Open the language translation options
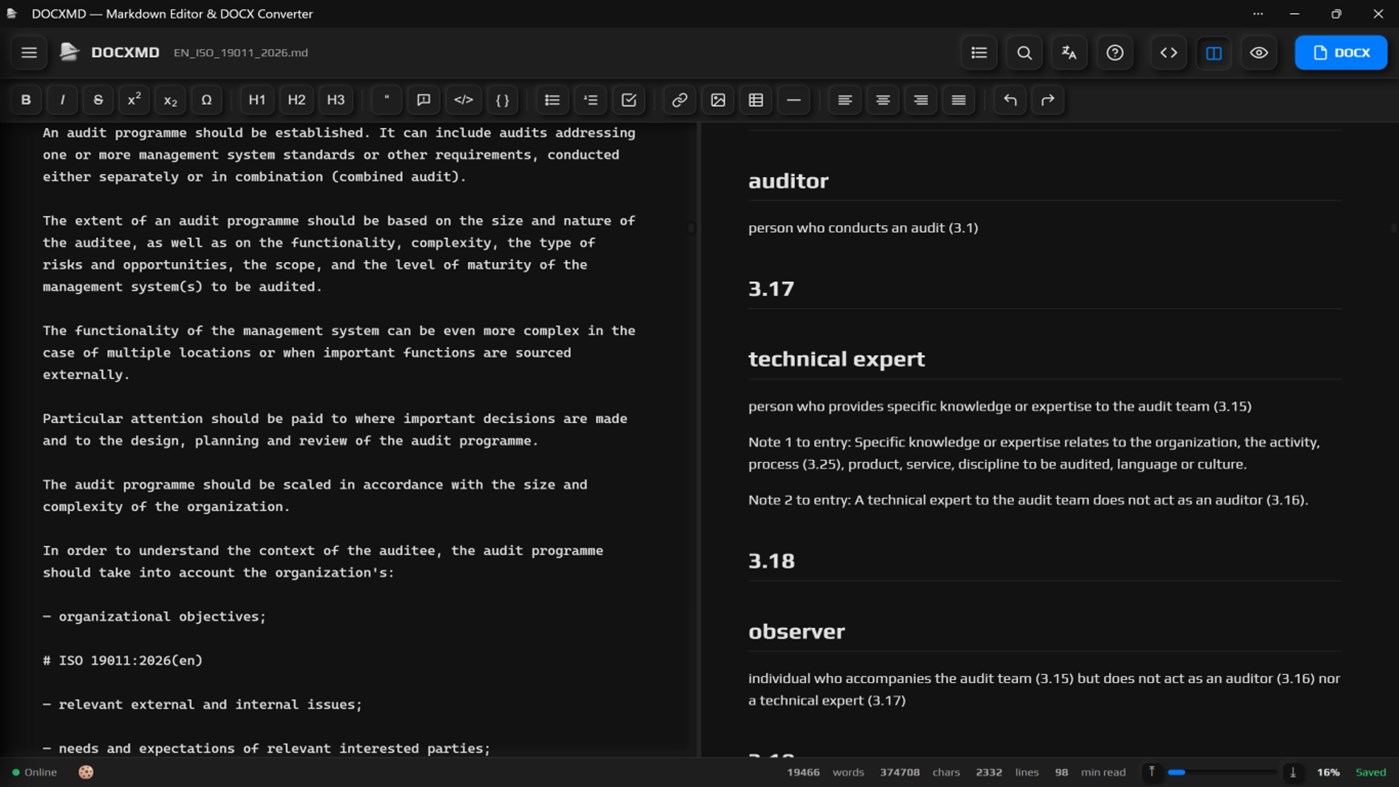1399x787 pixels. (1069, 53)
